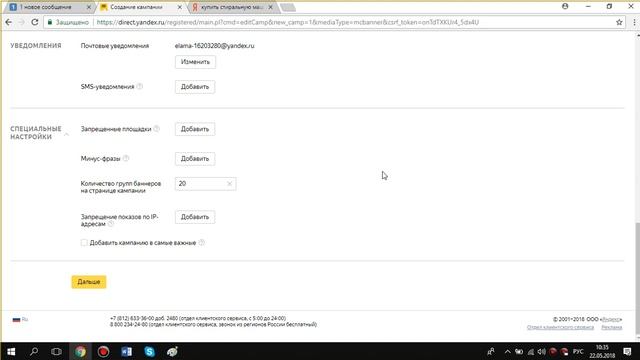This screenshot has height=360, width=640.
Task: Open Skype from the taskbar
Action: [149, 351]
